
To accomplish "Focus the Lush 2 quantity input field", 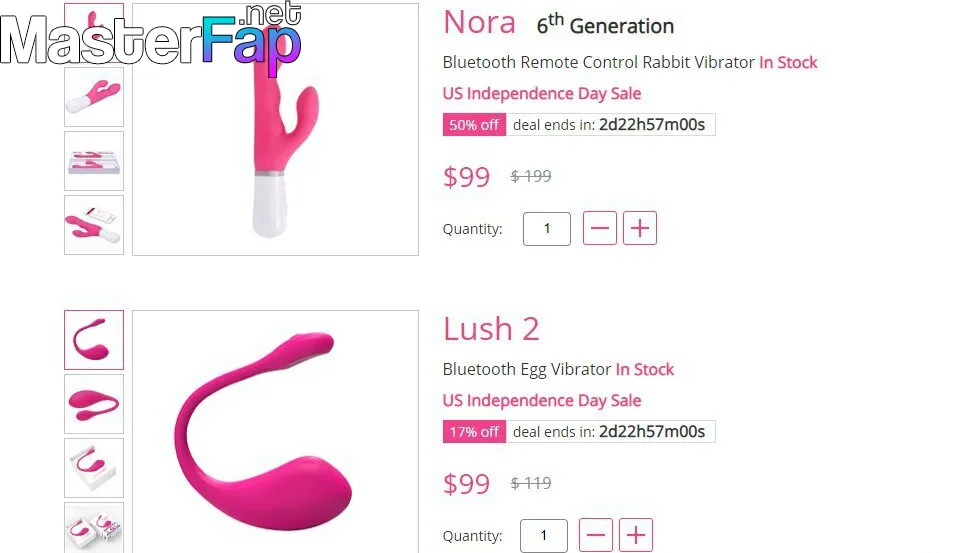I will 544,535.
